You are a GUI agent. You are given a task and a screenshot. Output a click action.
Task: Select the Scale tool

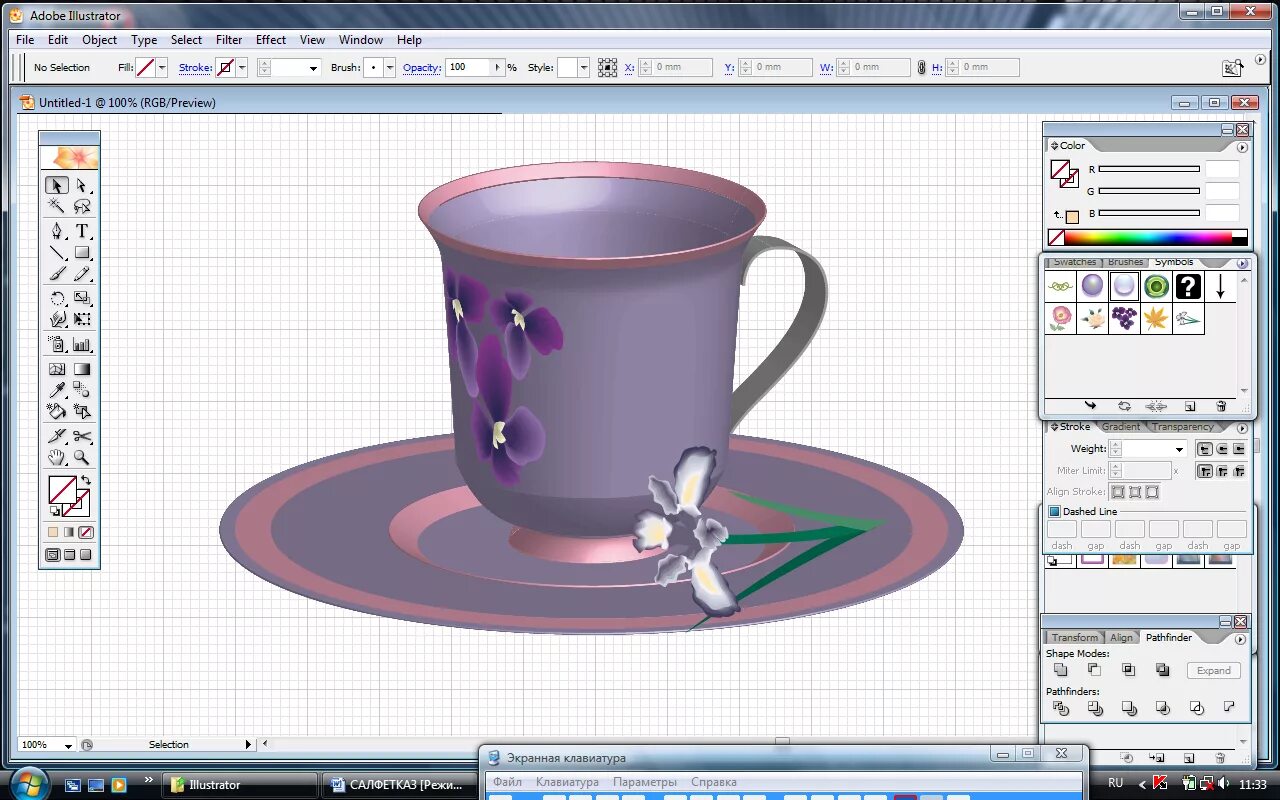[83, 298]
